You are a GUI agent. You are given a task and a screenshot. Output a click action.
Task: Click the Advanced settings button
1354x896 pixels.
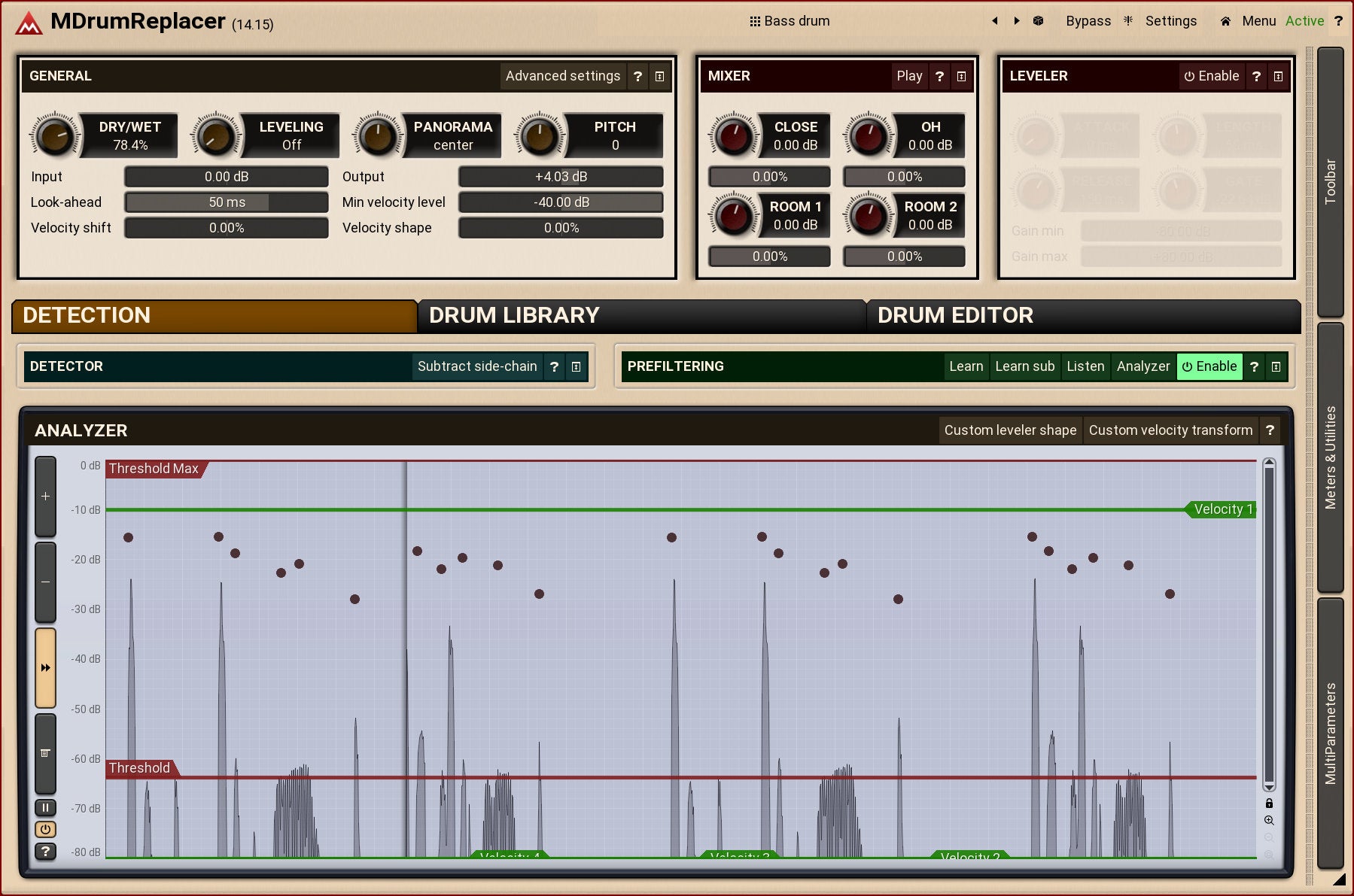tap(562, 76)
